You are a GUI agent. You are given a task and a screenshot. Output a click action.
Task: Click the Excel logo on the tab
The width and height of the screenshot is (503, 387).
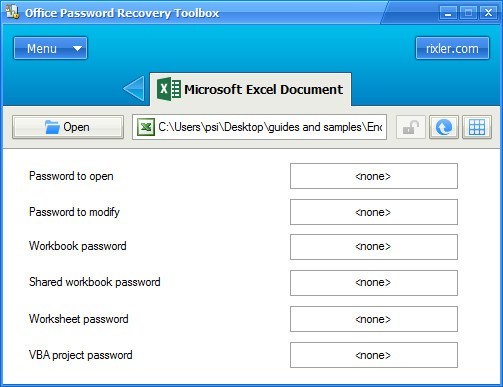pyautogui.click(x=169, y=89)
